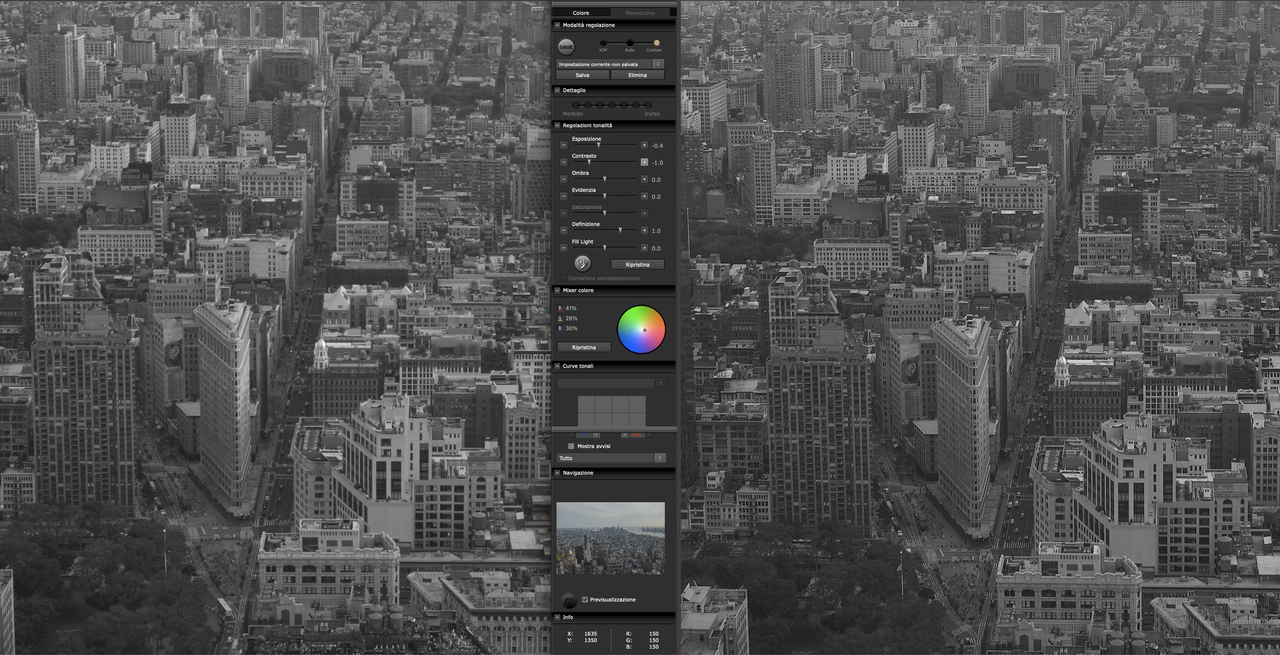Click the round camera icon beside Previsualizzazione

click(x=569, y=600)
